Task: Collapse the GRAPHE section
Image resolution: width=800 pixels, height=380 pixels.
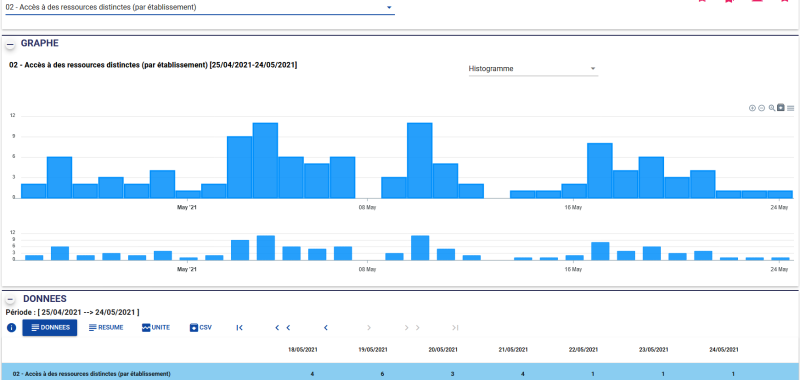Action: (10, 45)
